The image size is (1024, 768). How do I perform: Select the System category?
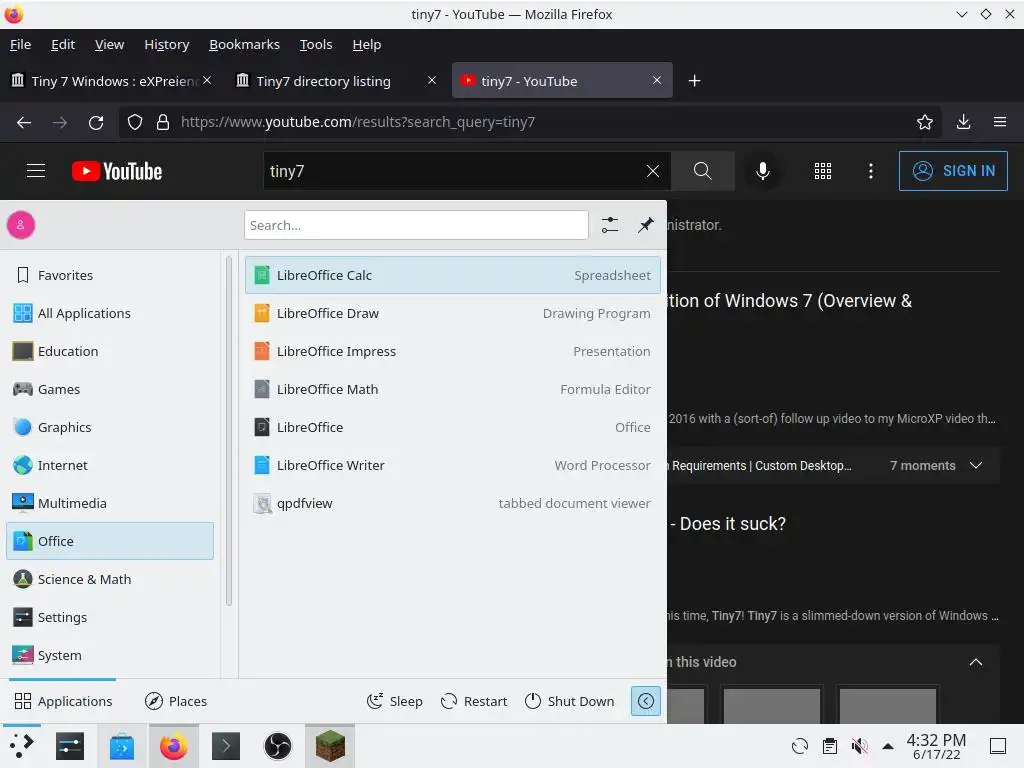pos(110,655)
